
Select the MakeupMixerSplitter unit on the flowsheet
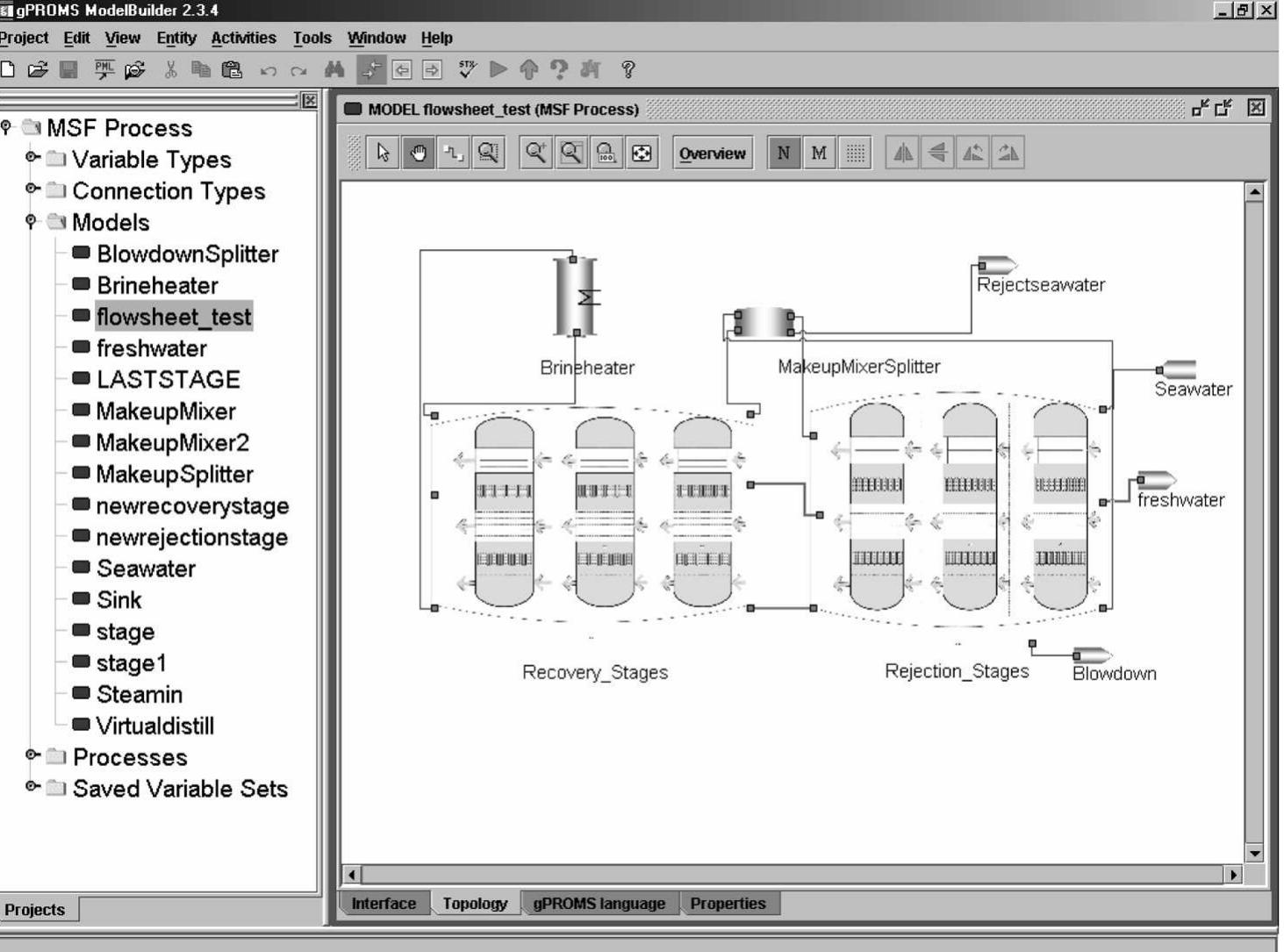tap(764, 323)
